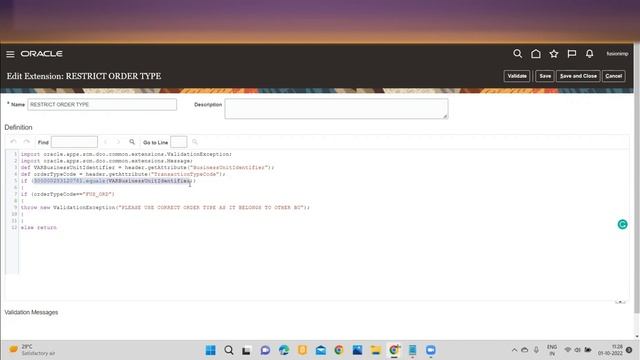This screenshot has width=640, height=360.
Task: Click line 7 orderTypeCode=="FUS_ORD" condition
Action: 68,194
